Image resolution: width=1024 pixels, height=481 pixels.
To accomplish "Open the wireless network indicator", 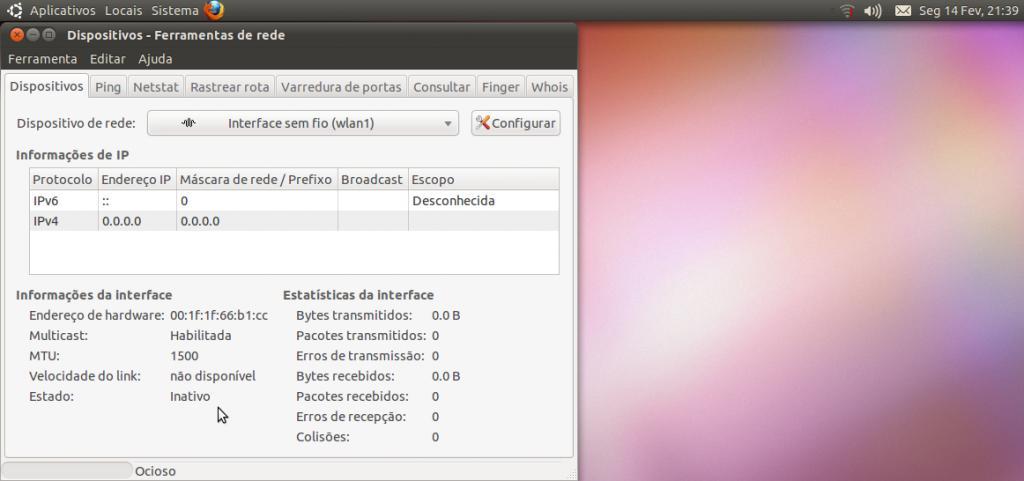I will click(847, 11).
